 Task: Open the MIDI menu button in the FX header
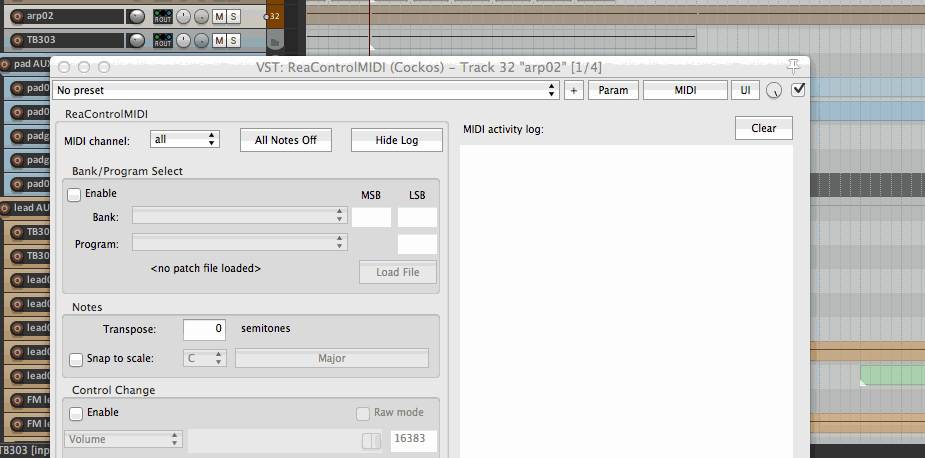685,90
